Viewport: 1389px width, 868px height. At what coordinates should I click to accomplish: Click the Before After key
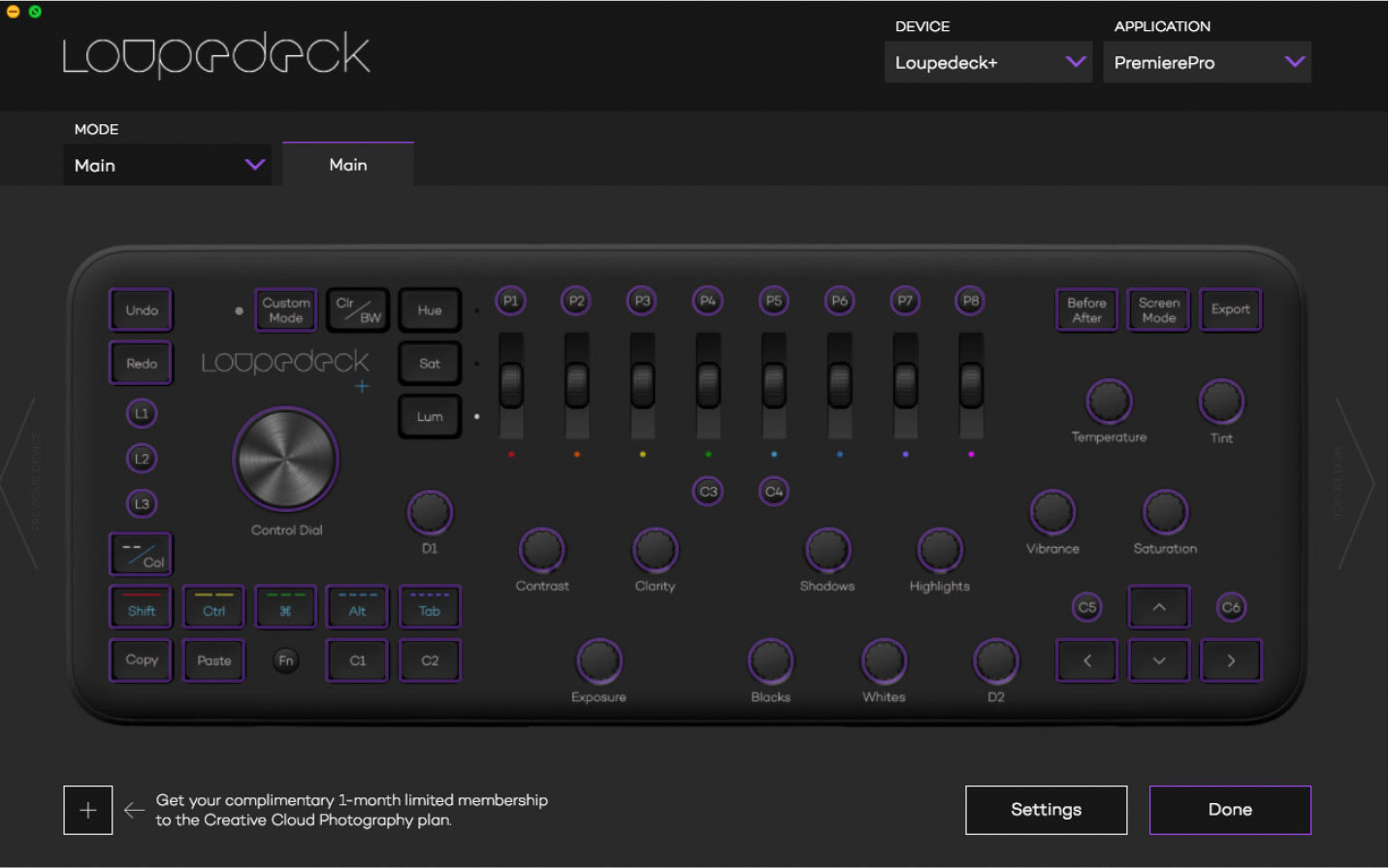(1086, 310)
